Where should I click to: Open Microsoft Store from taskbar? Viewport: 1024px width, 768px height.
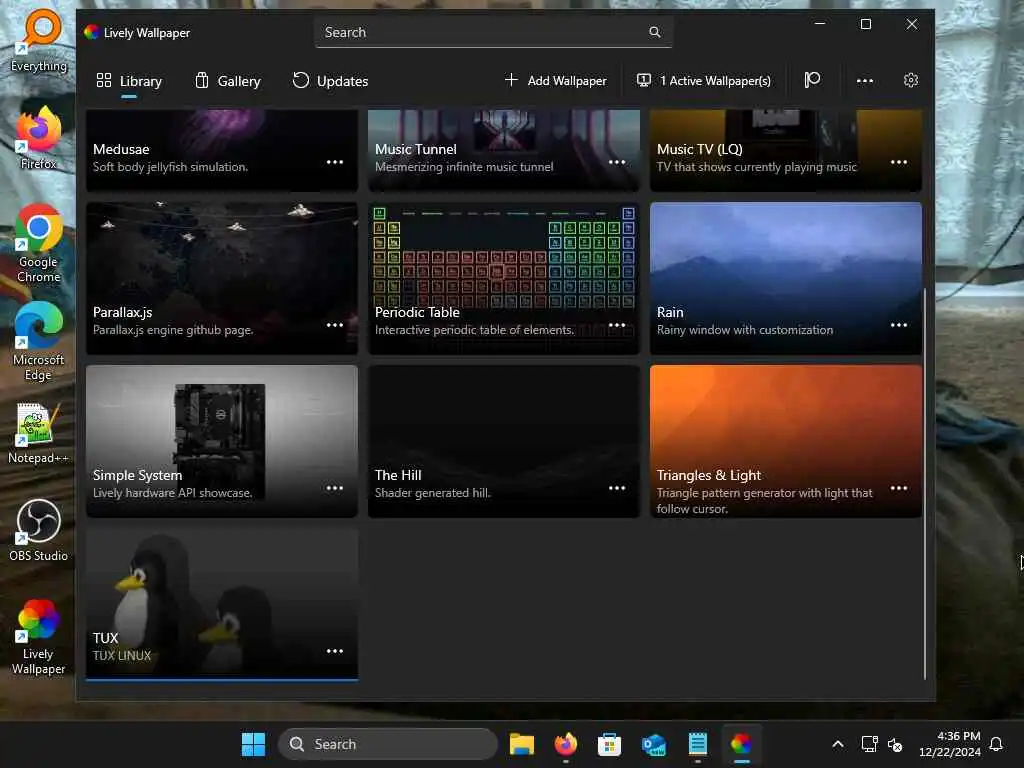pos(609,744)
